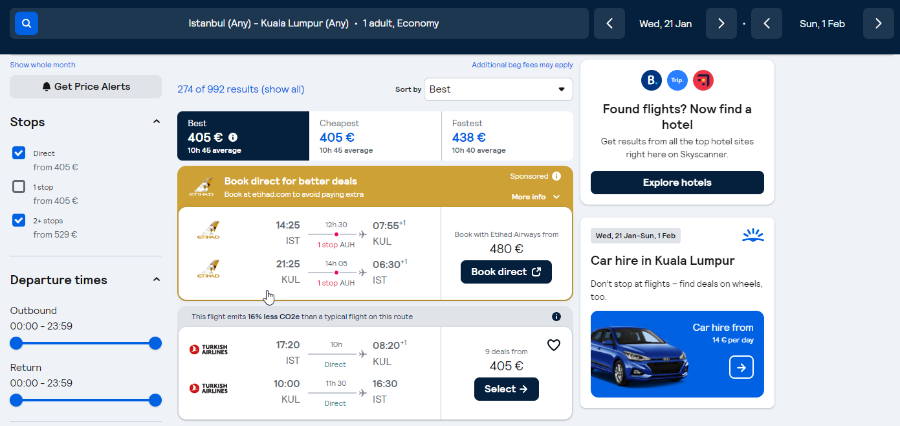Screen dimensions: 900x426
Task: Click Outbound slider left handle
Action: click(x=16, y=343)
